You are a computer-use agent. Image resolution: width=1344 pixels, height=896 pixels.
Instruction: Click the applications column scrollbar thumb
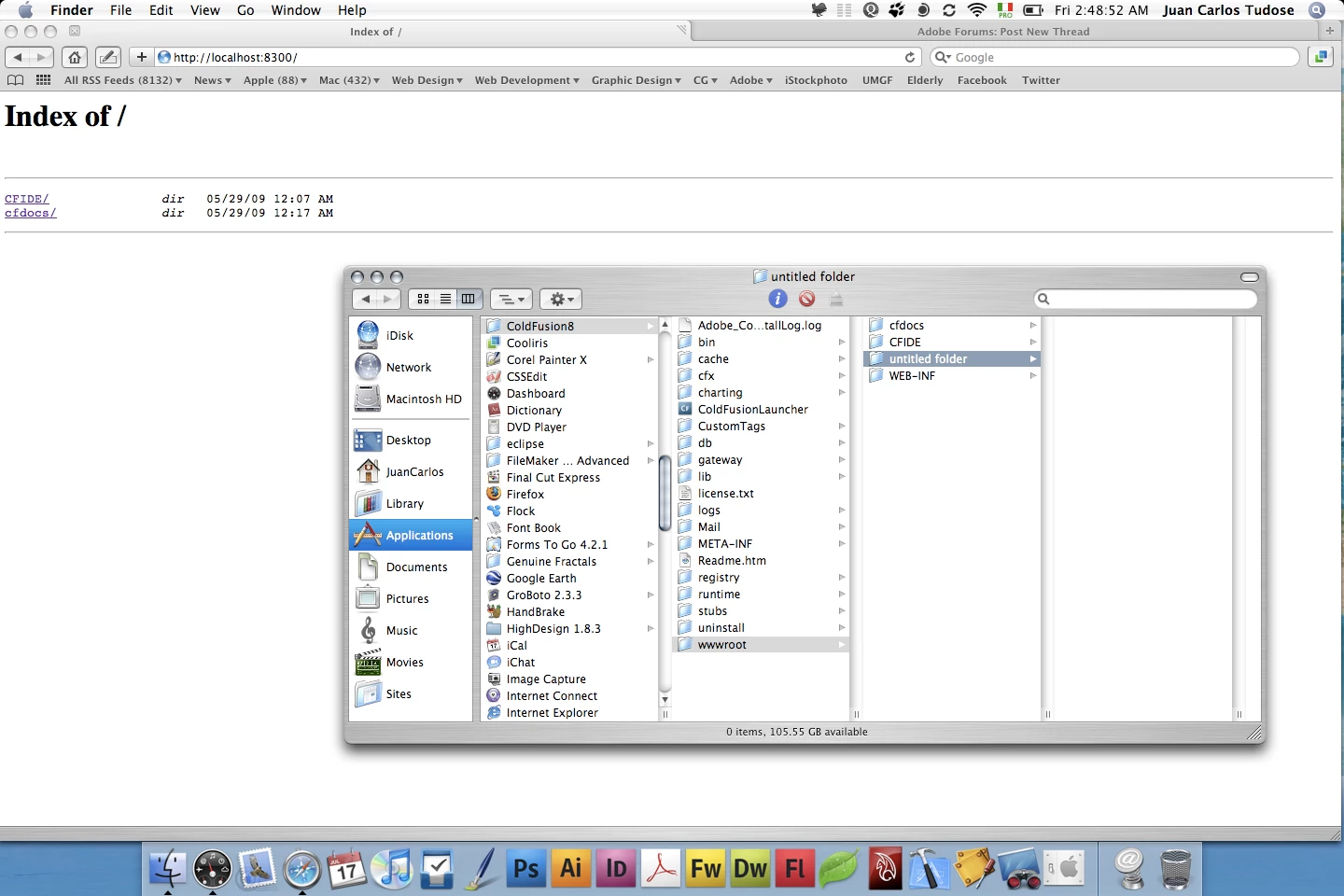point(665,492)
